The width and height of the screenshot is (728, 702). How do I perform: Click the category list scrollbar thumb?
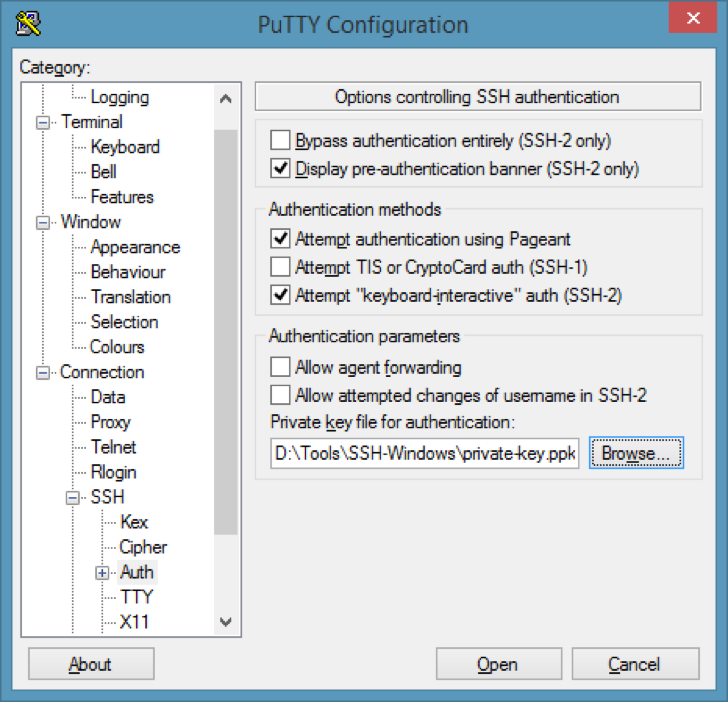(226, 332)
